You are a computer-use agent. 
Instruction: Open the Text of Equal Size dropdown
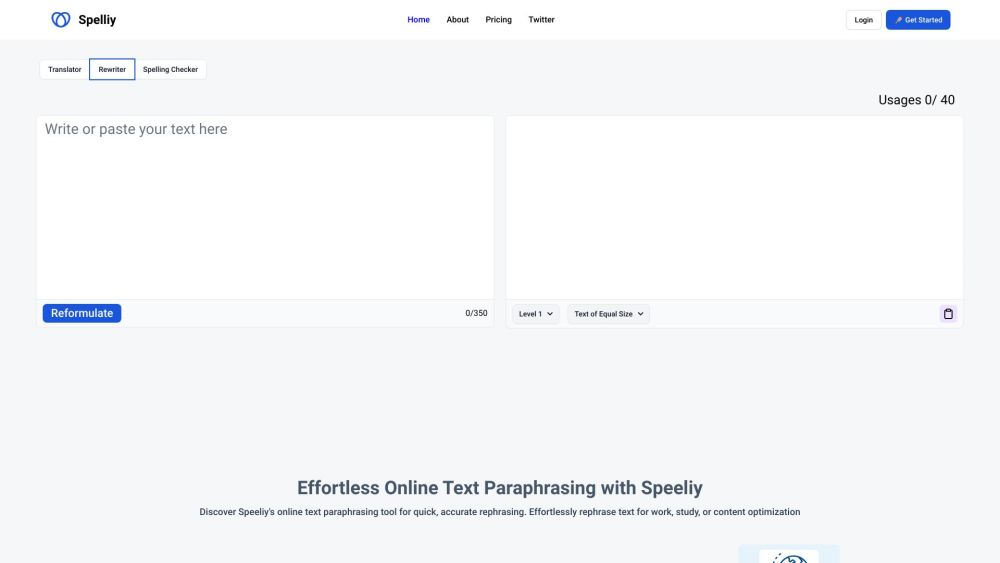click(609, 314)
